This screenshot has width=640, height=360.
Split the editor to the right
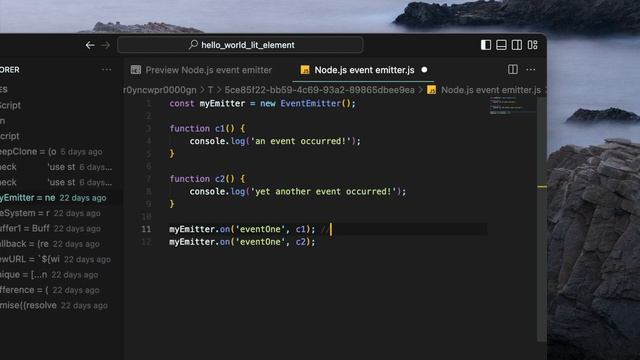click(x=513, y=69)
